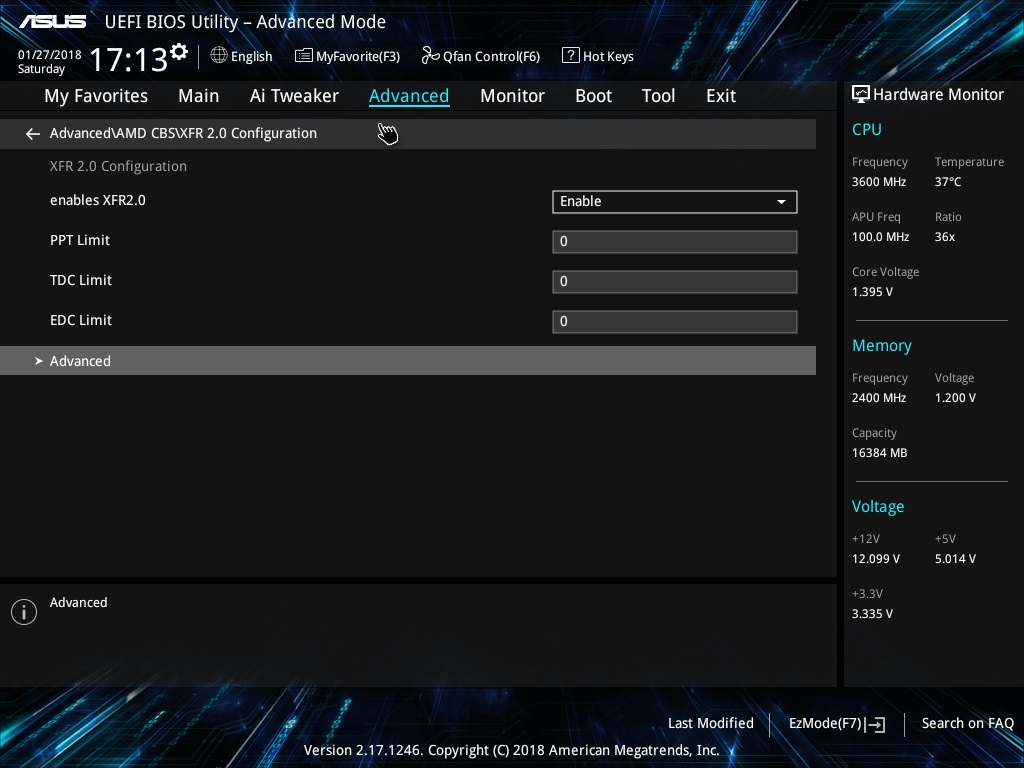Viewport: 1024px width, 768px height.
Task: Select the Advanced tab
Action: click(x=409, y=96)
